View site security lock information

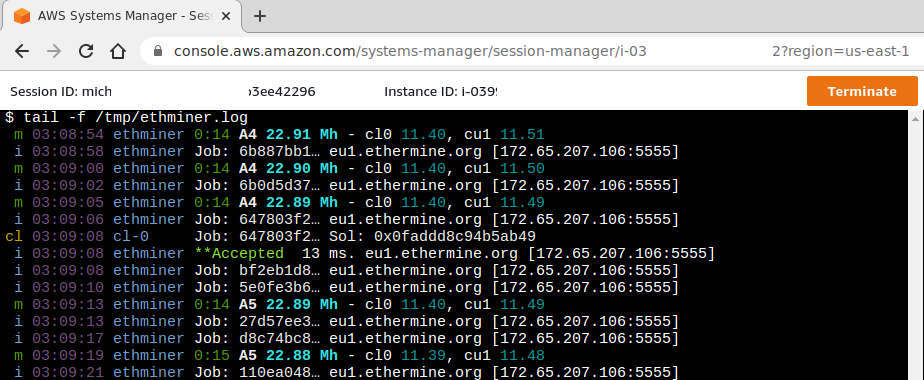tap(157, 51)
